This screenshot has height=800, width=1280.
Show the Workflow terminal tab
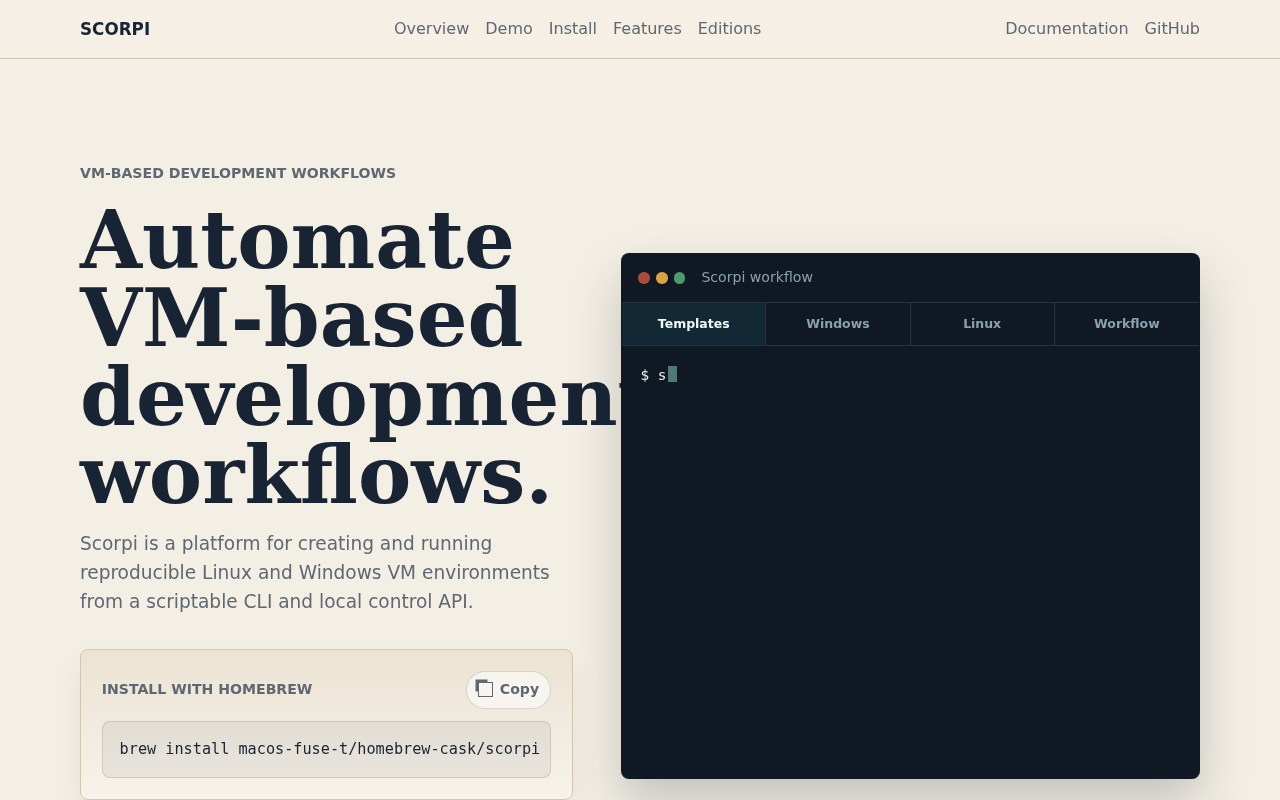(1127, 324)
